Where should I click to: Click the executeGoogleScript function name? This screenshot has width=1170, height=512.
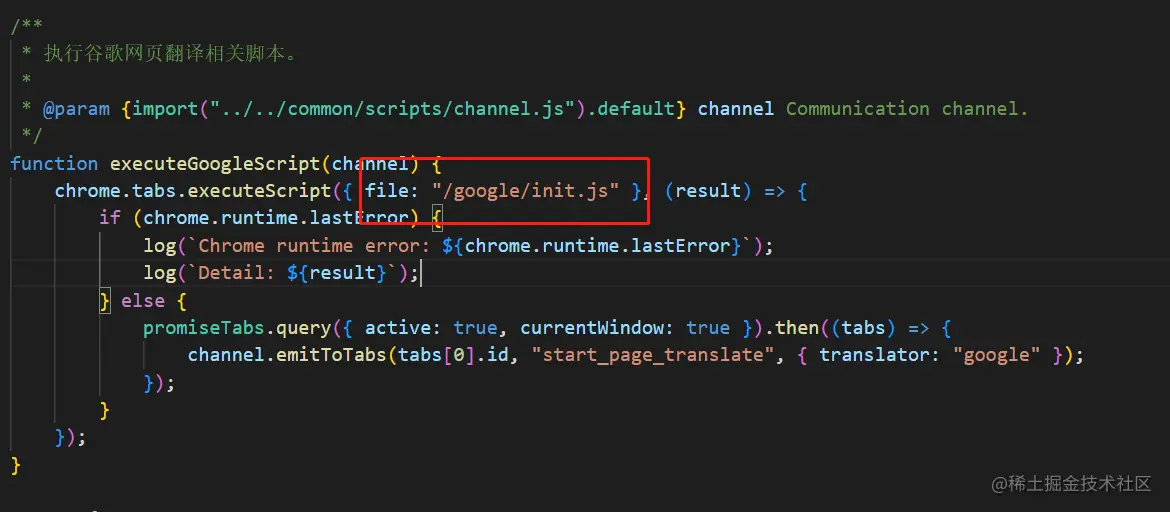pyautogui.click(x=216, y=163)
